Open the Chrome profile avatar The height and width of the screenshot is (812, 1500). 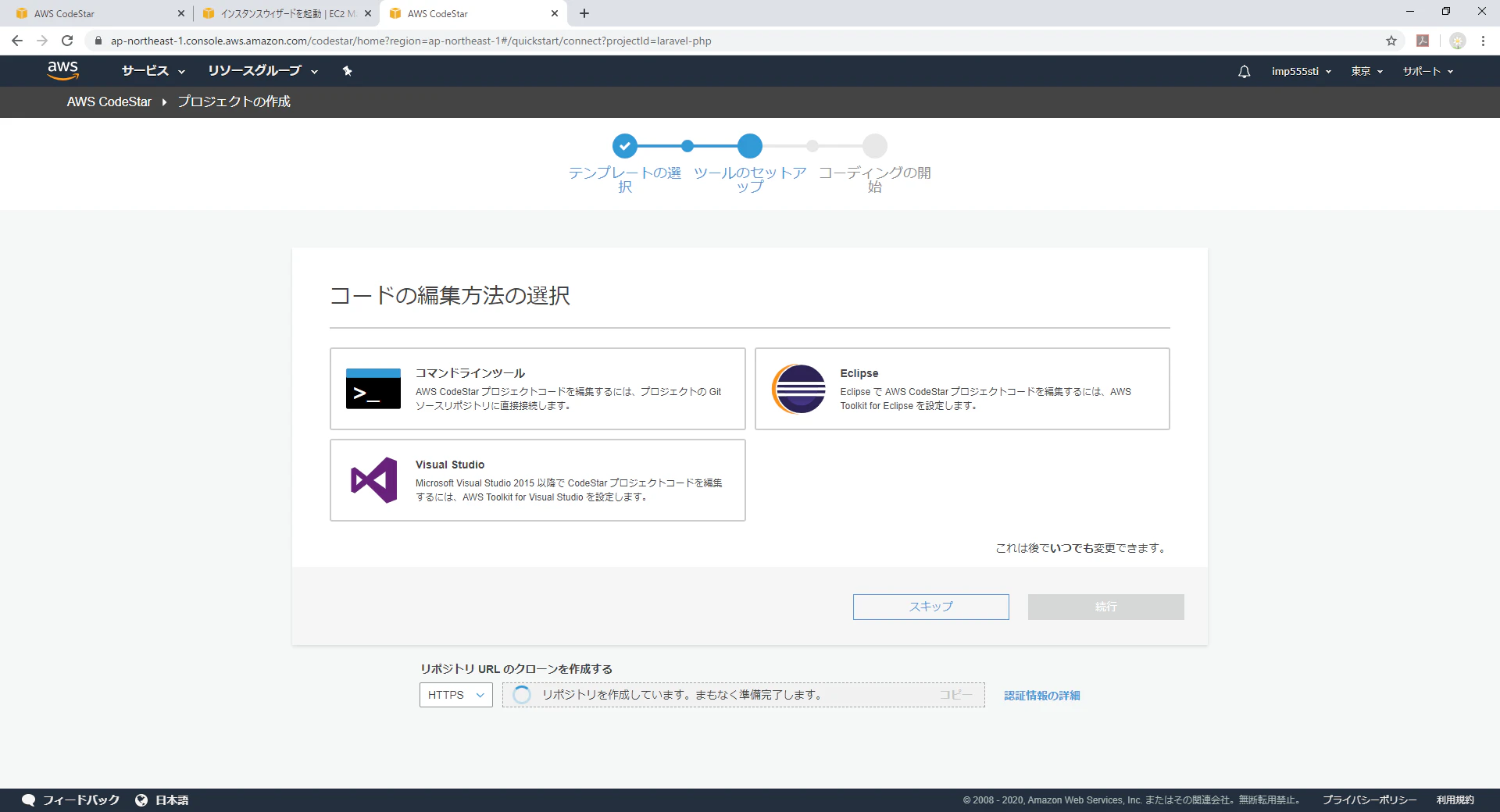tap(1457, 41)
